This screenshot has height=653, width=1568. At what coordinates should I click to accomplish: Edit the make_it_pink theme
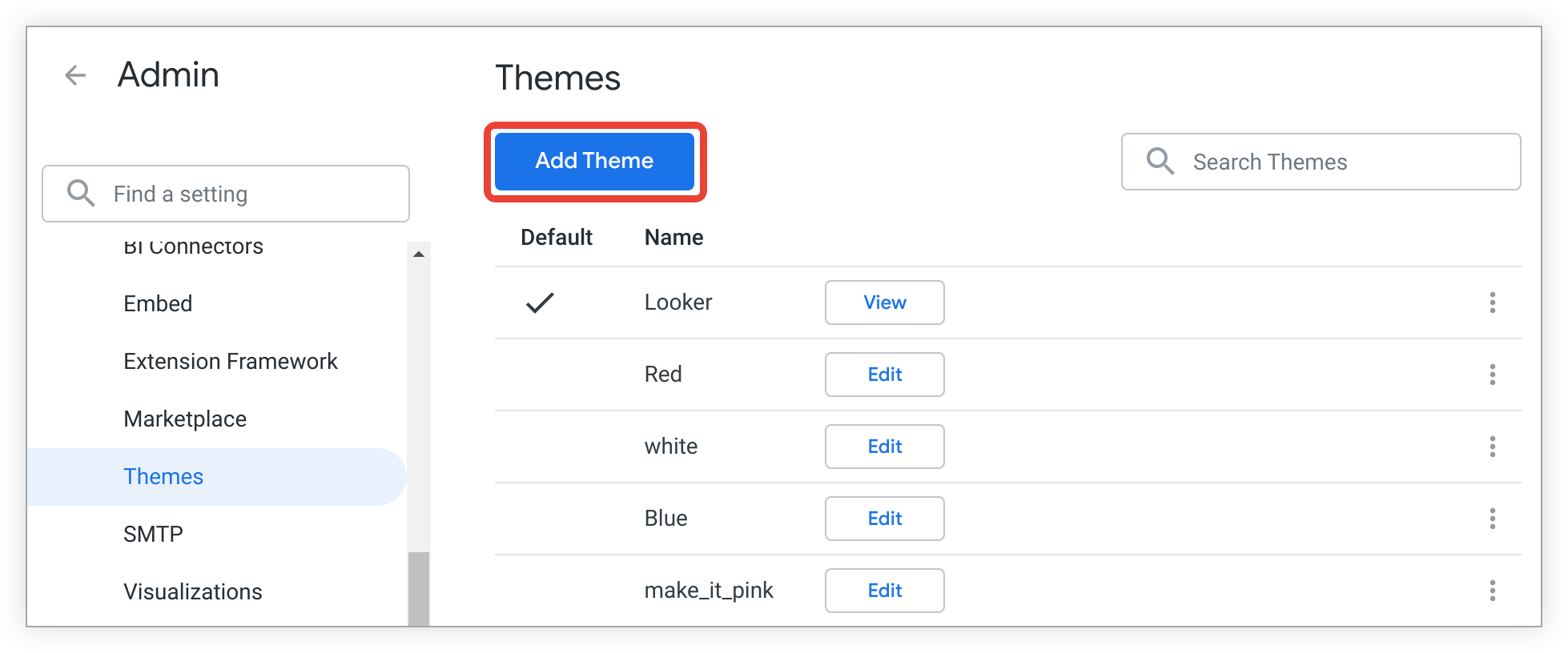[884, 590]
